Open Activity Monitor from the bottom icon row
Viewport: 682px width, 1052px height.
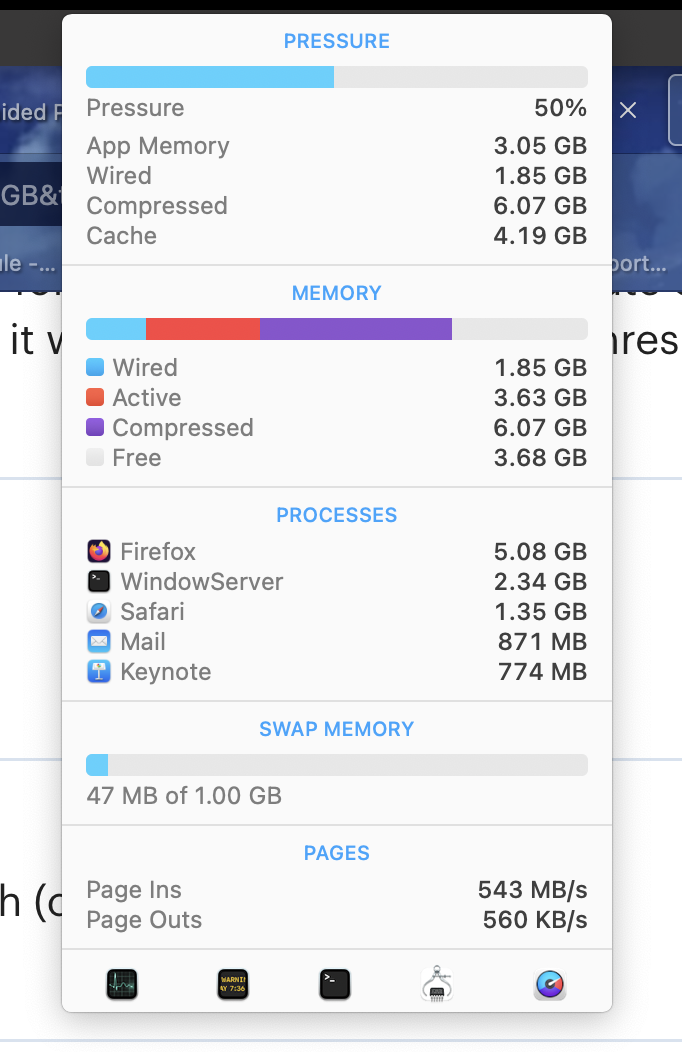pos(122,985)
